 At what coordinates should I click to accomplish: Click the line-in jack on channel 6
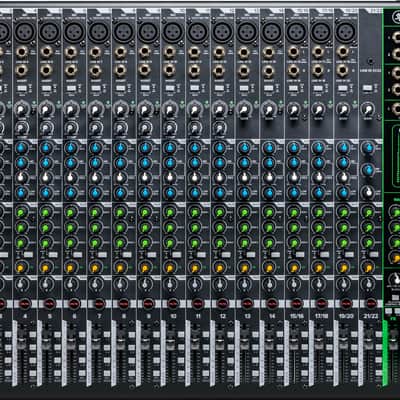pyautogui.click(x=71, y=53)
